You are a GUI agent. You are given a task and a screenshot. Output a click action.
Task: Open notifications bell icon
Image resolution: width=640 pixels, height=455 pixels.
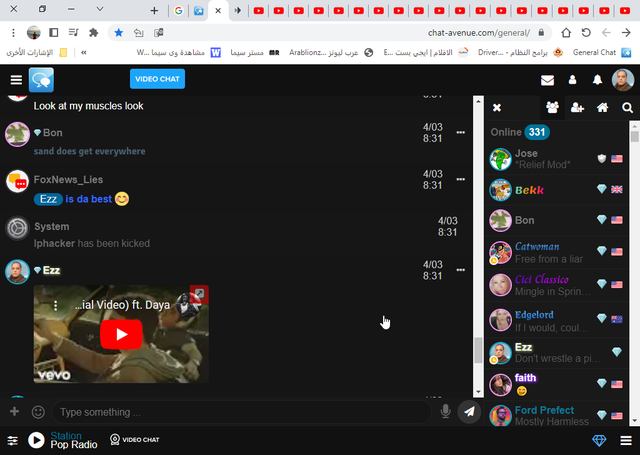point(597,80)
